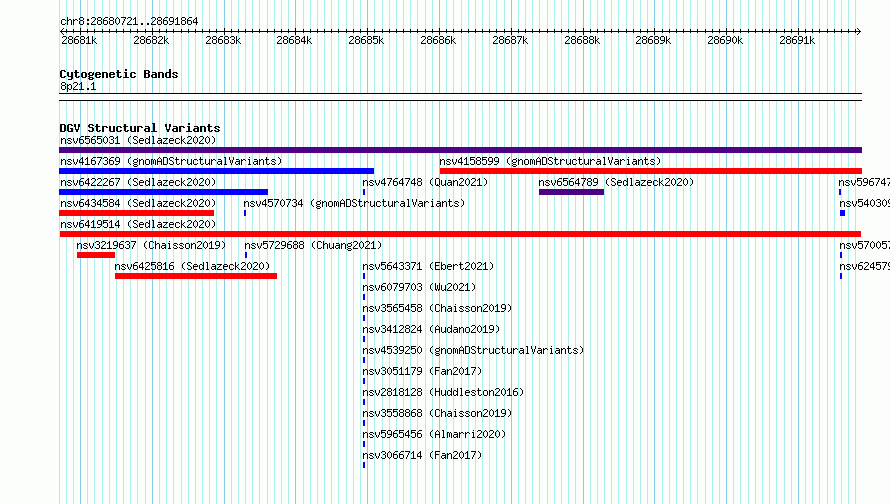Select nsv6419514 (Sedlazeck2020) variant label

[138, 224]
